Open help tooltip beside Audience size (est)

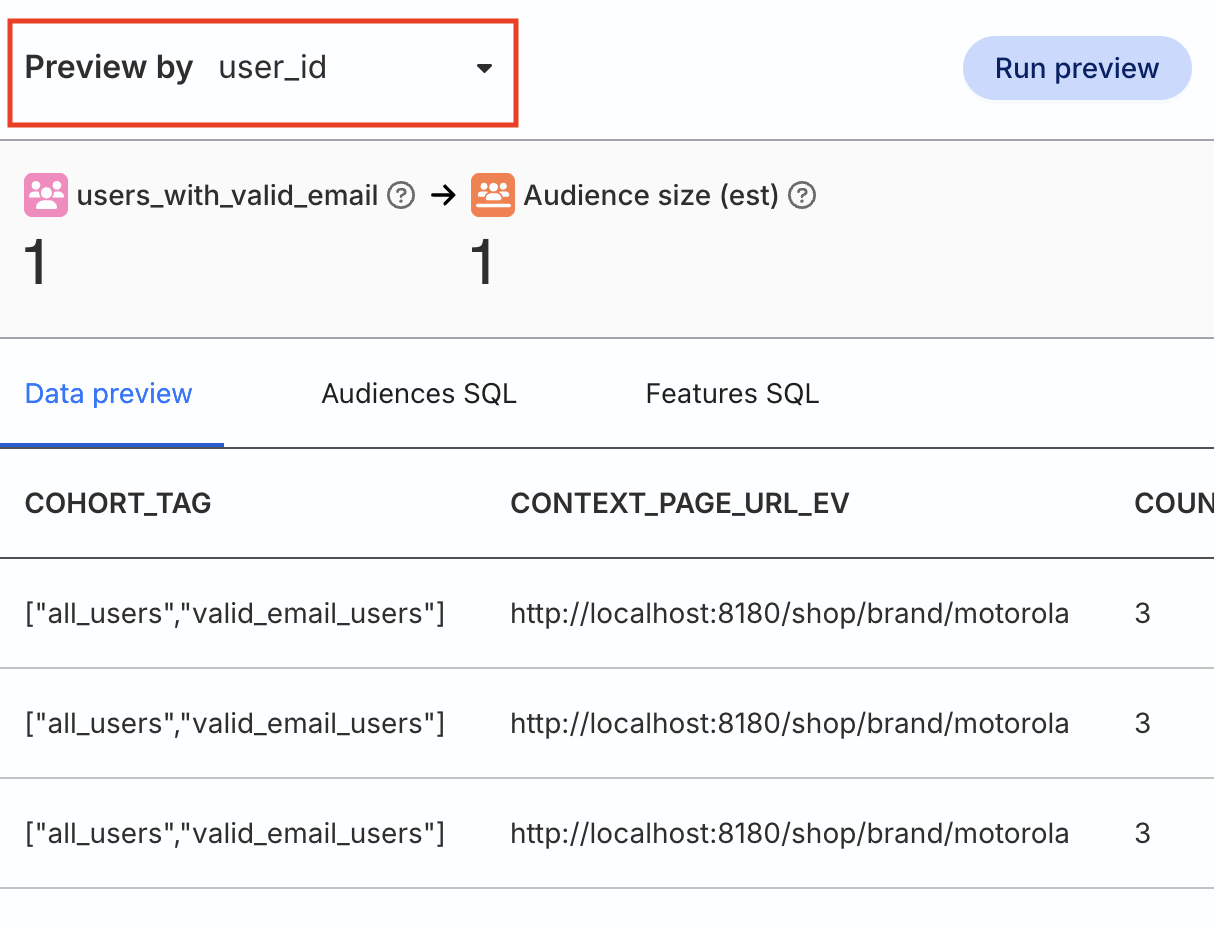802,196
